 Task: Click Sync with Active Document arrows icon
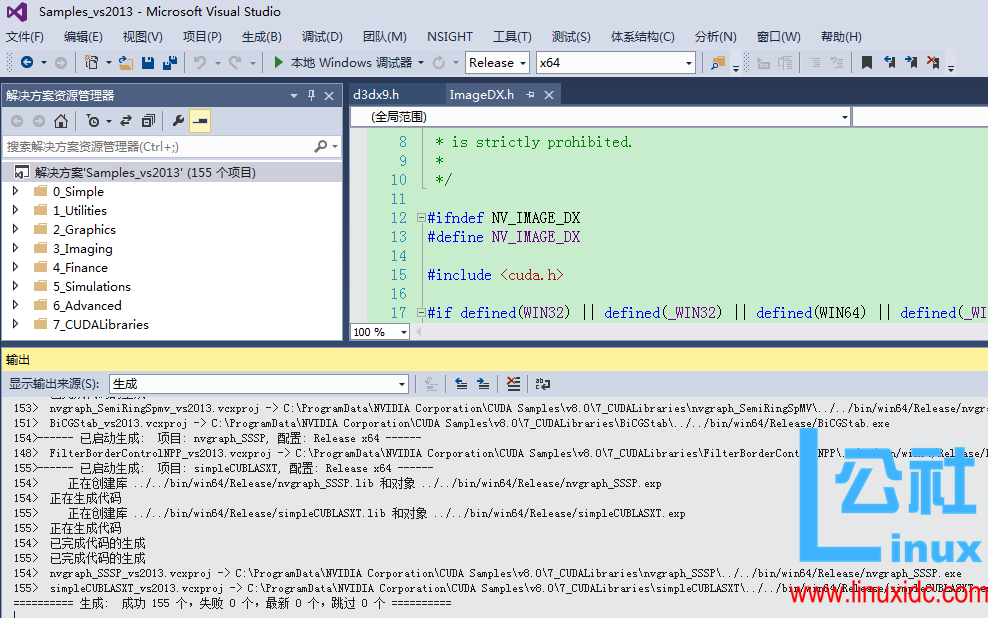tap(126, 121)
